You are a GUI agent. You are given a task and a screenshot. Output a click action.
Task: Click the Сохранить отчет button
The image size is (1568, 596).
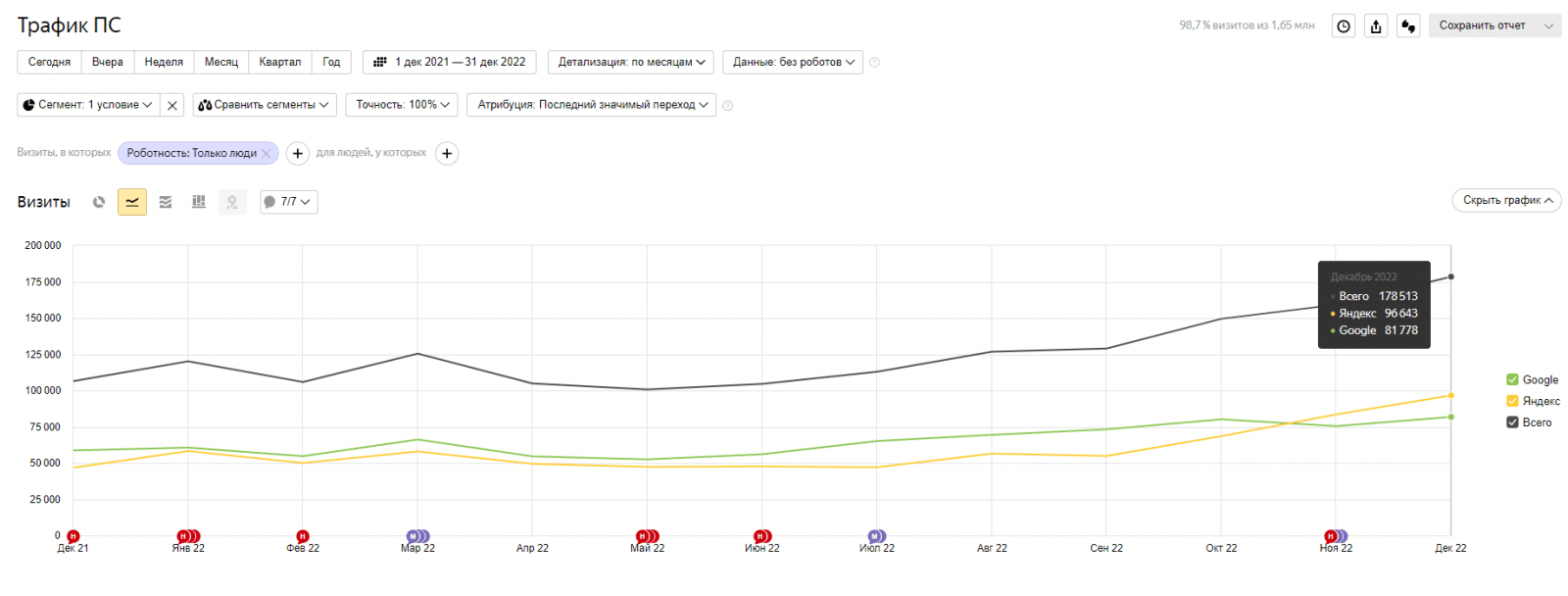[x=1482, y=26]
